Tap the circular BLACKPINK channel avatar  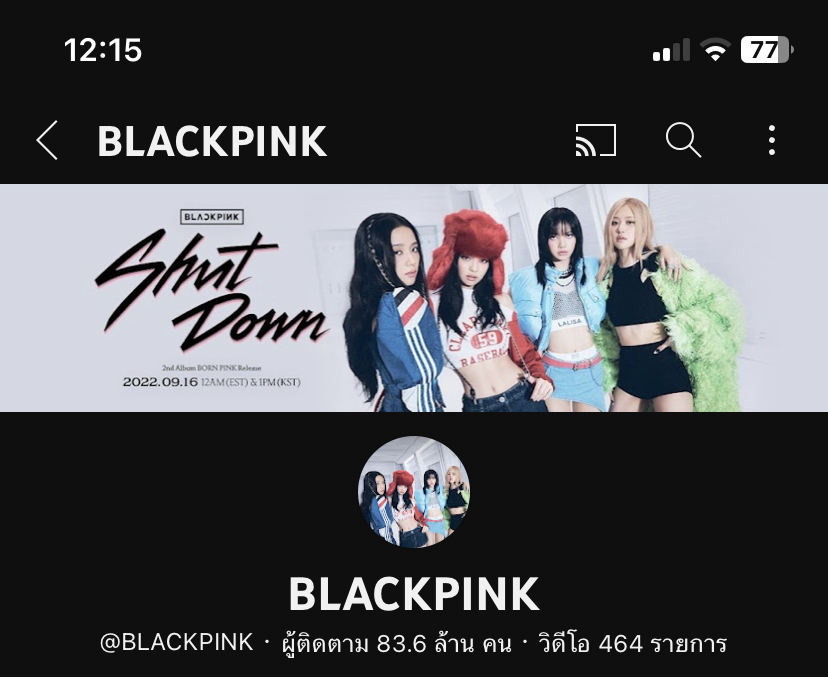click(414, 492)
